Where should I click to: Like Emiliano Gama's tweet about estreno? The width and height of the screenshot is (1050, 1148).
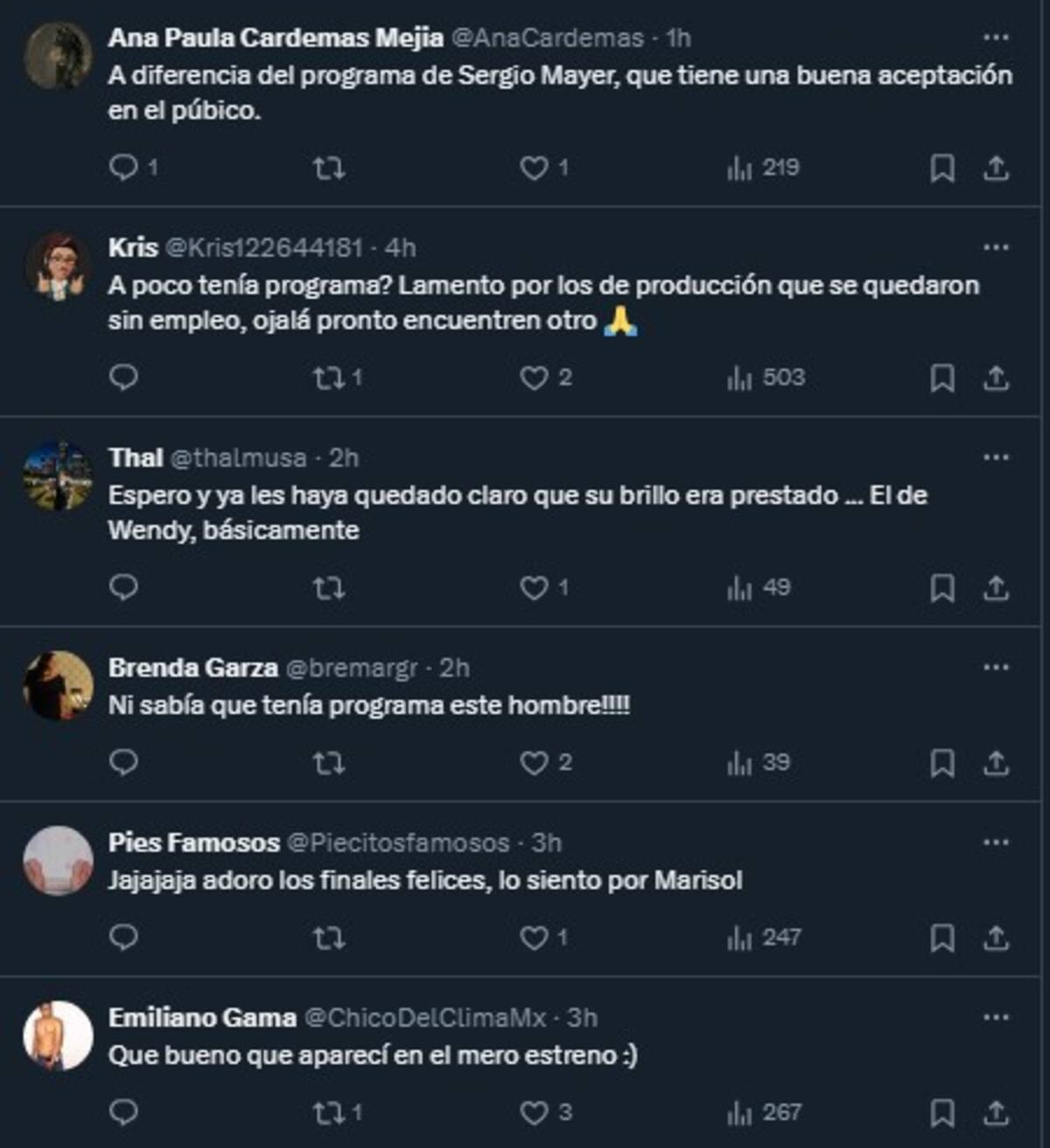(535, 1113)
